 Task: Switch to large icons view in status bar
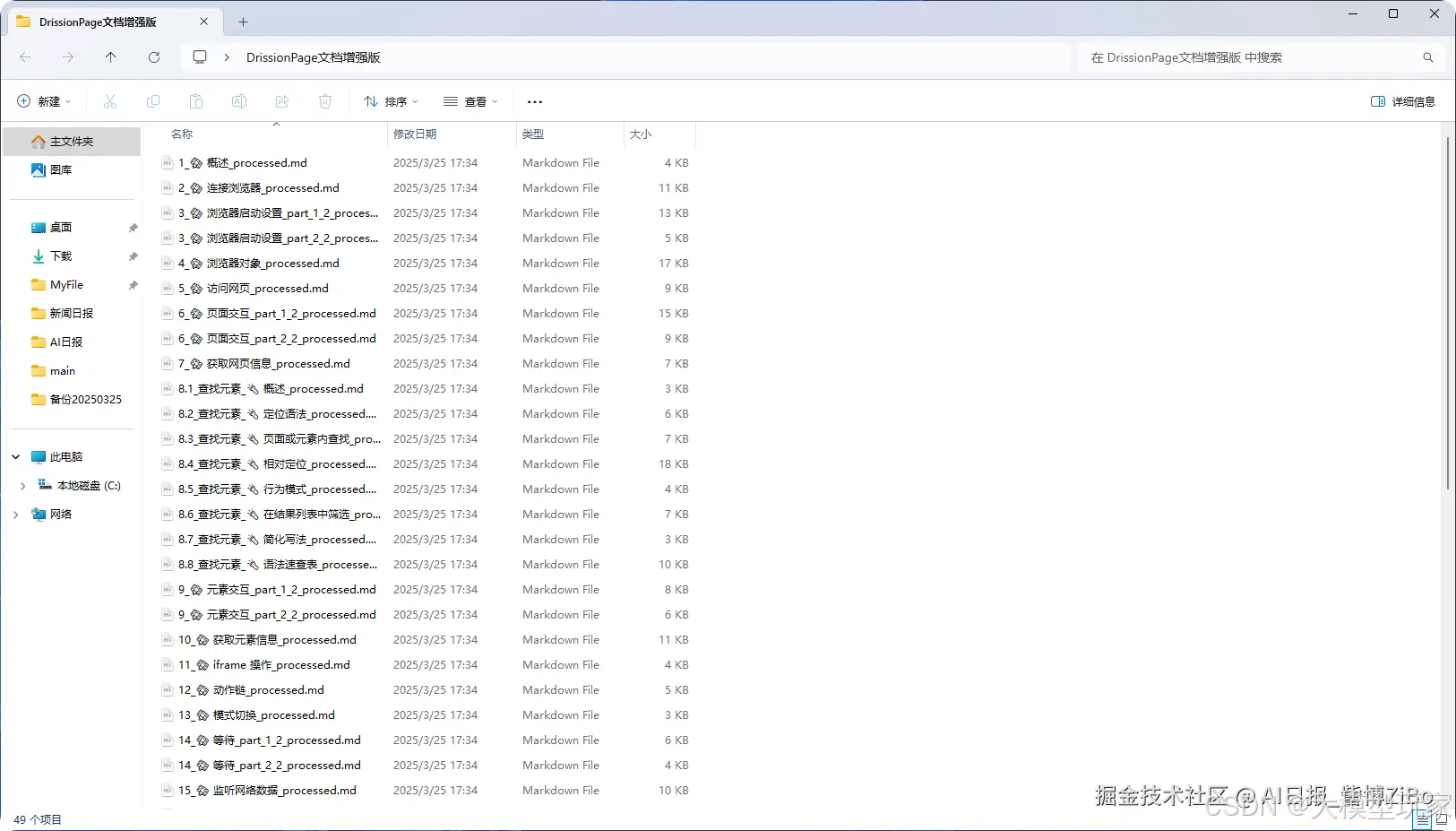point(1442,818)
